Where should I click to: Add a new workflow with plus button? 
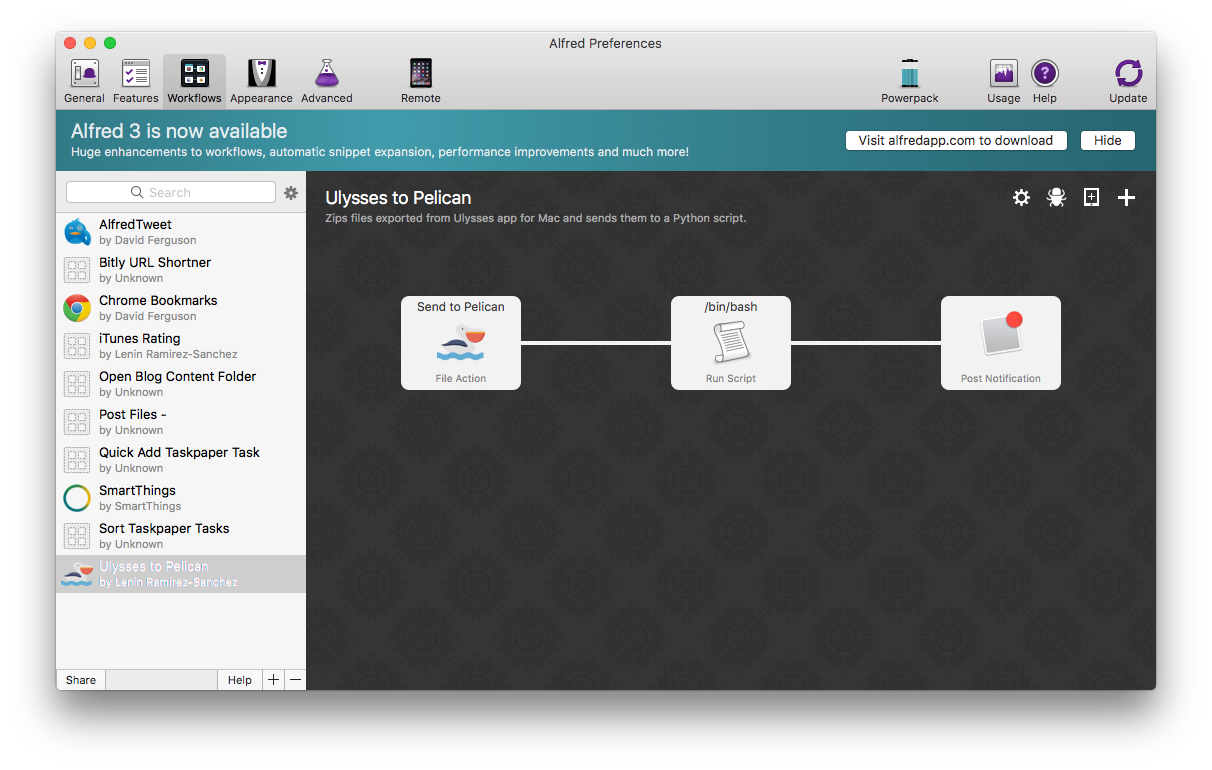click(274, 680)
